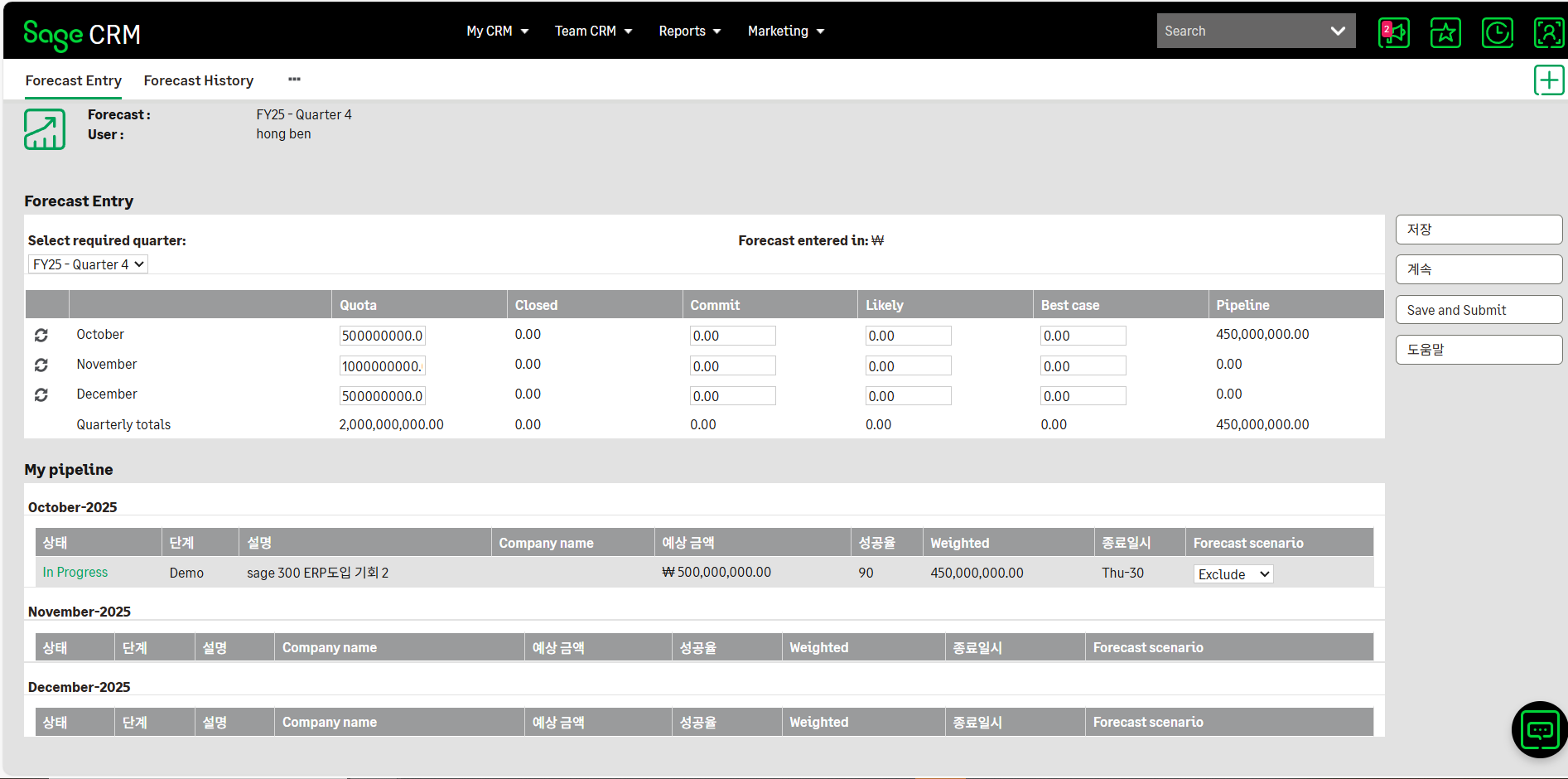The image size is (1568, 779).
Task: Open the Reports menu
Action: (x=689, y=31)
